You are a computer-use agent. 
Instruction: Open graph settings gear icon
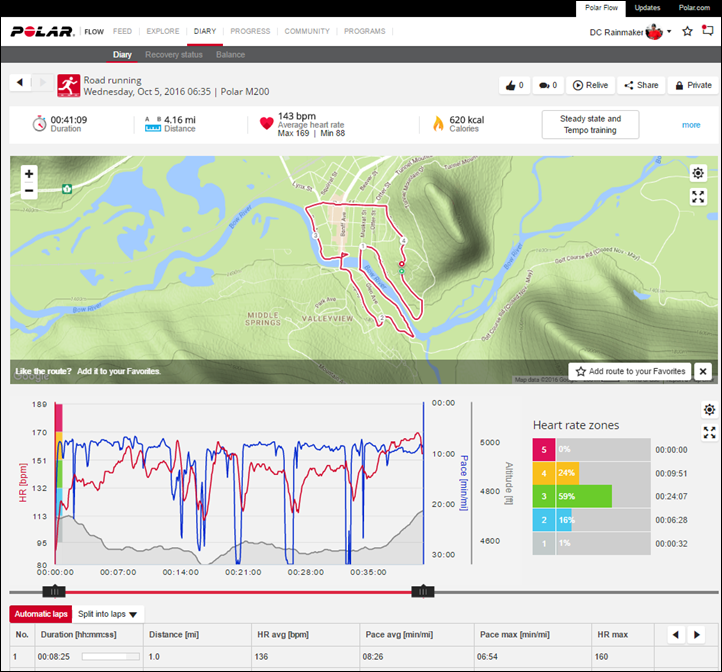(x=709, y=410)
